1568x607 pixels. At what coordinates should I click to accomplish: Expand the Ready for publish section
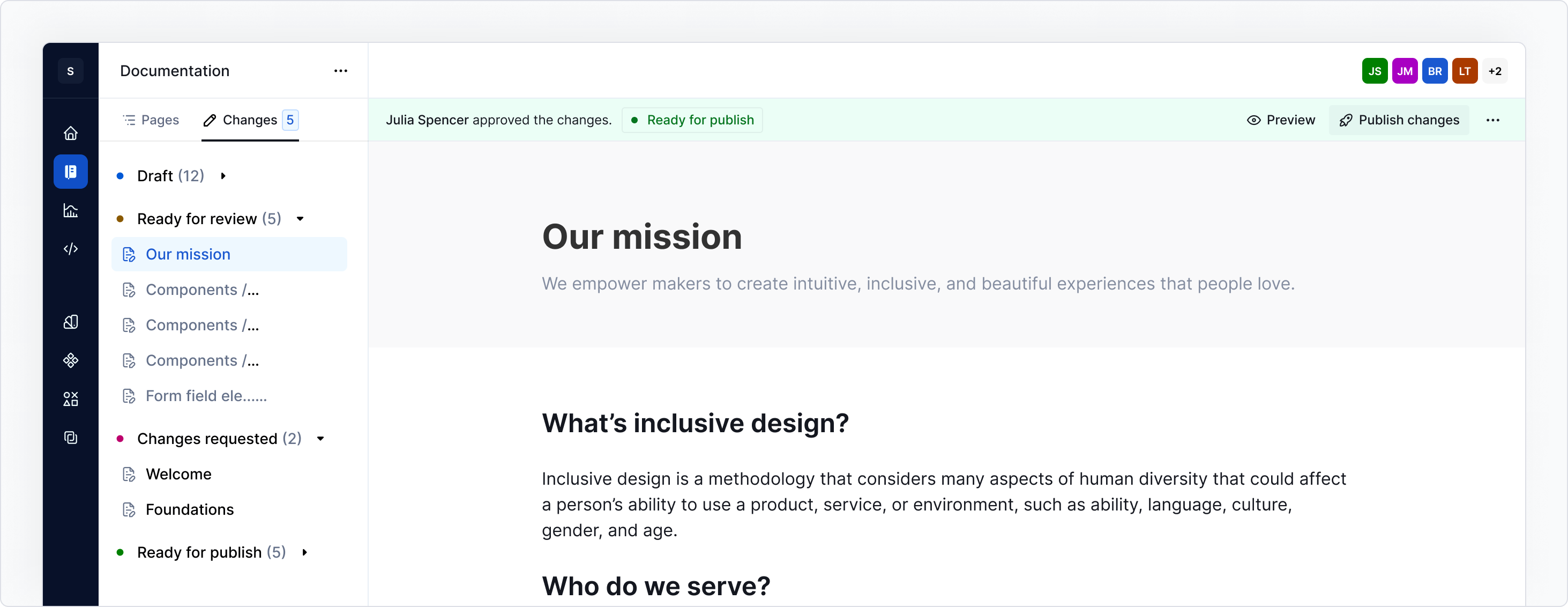click(x=304, y=552)
